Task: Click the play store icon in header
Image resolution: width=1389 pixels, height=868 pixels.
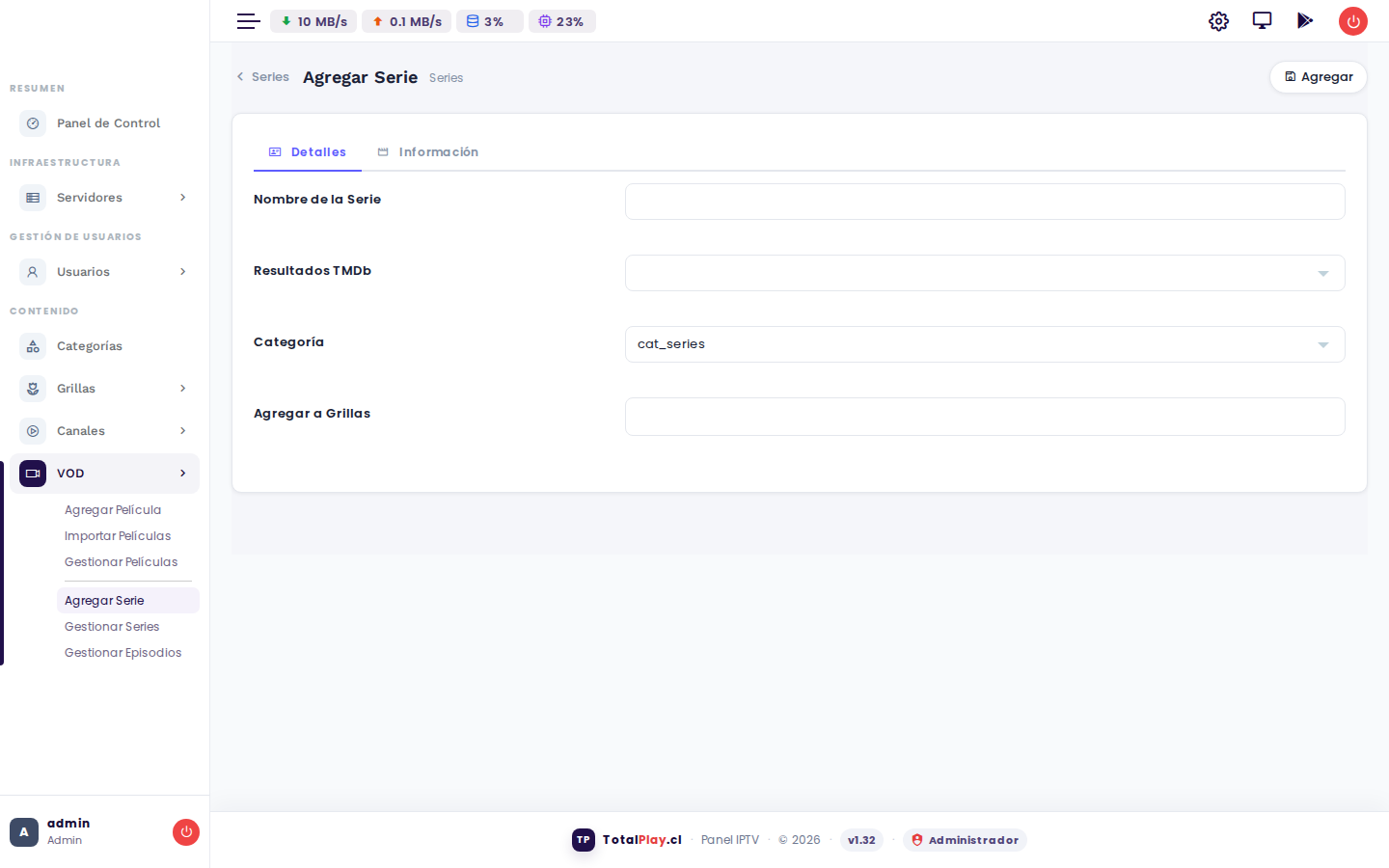Action: coord(1305,20)
